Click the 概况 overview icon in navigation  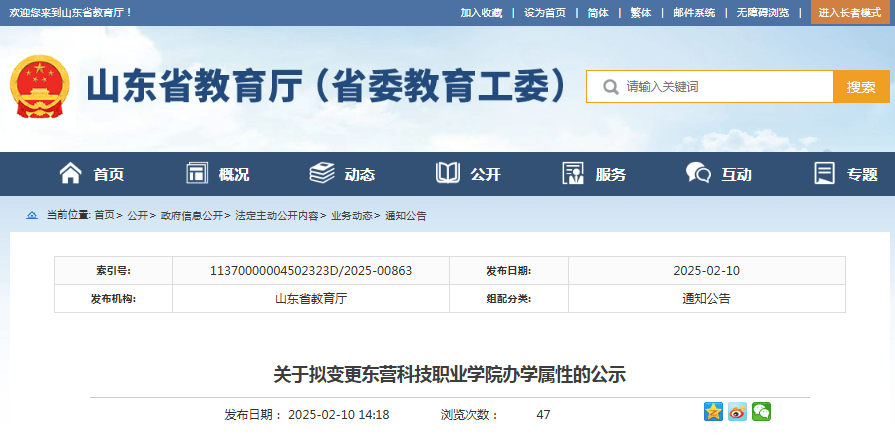tap(197, 173)
